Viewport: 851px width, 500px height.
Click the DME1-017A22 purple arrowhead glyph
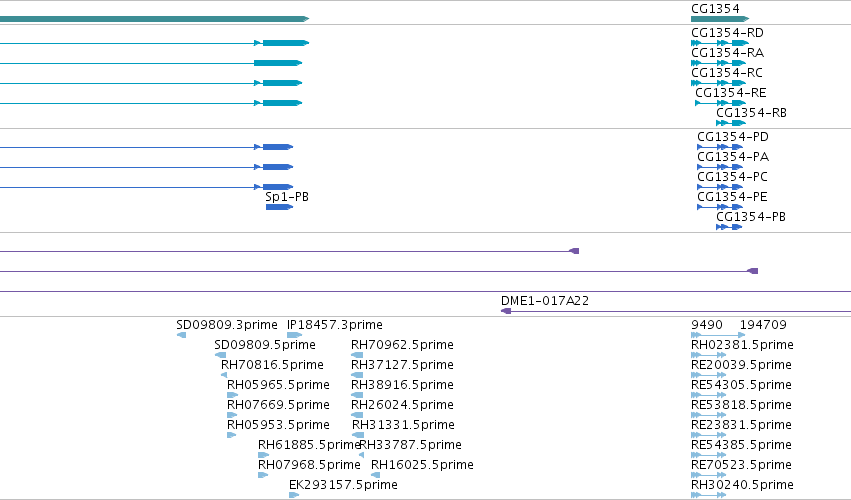506,311
